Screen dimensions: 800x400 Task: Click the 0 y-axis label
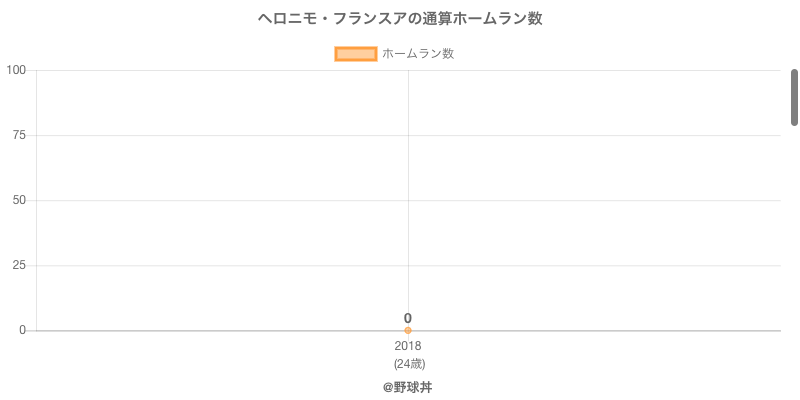tap(22, 330)
